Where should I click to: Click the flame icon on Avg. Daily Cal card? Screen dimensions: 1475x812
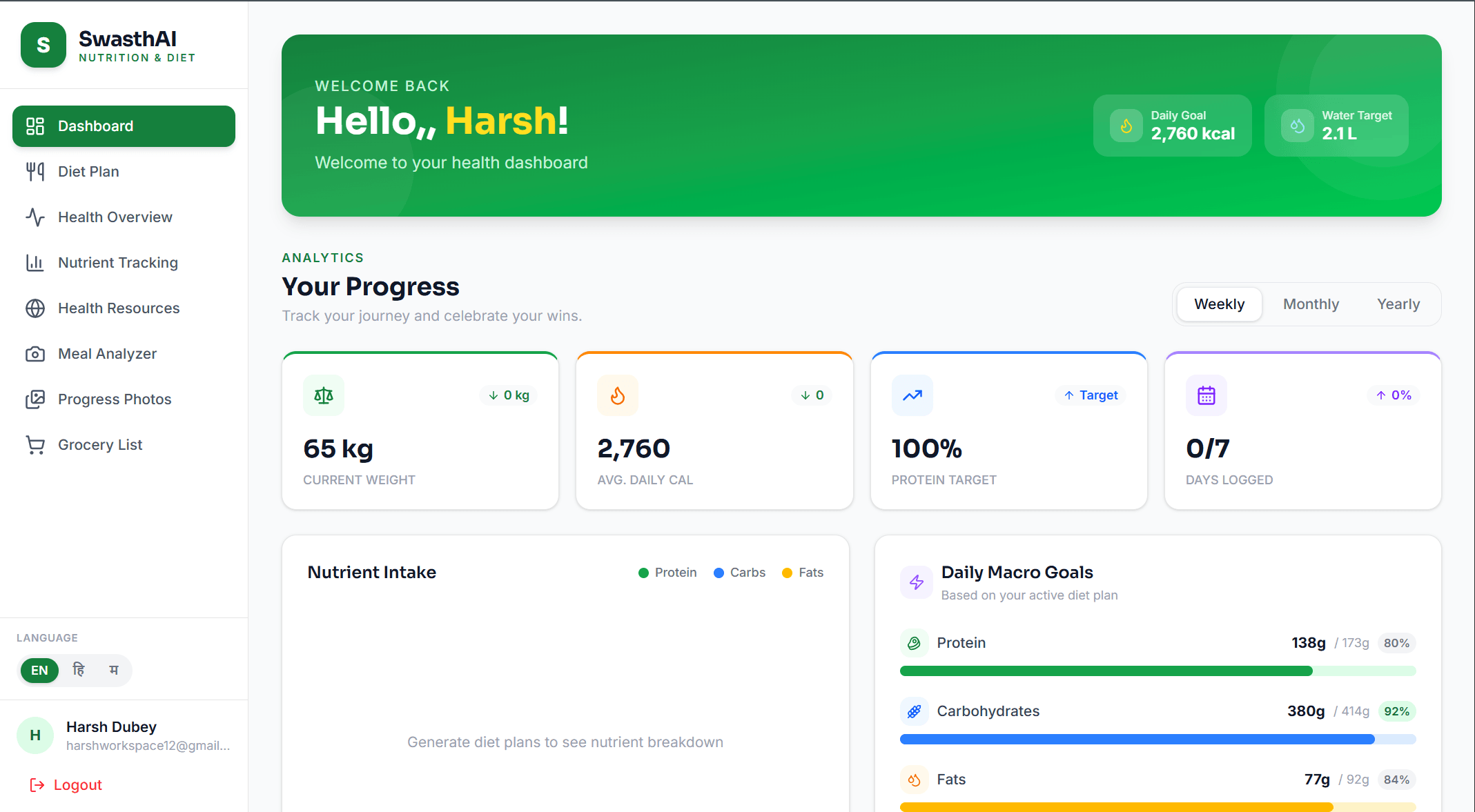[617, 395]
